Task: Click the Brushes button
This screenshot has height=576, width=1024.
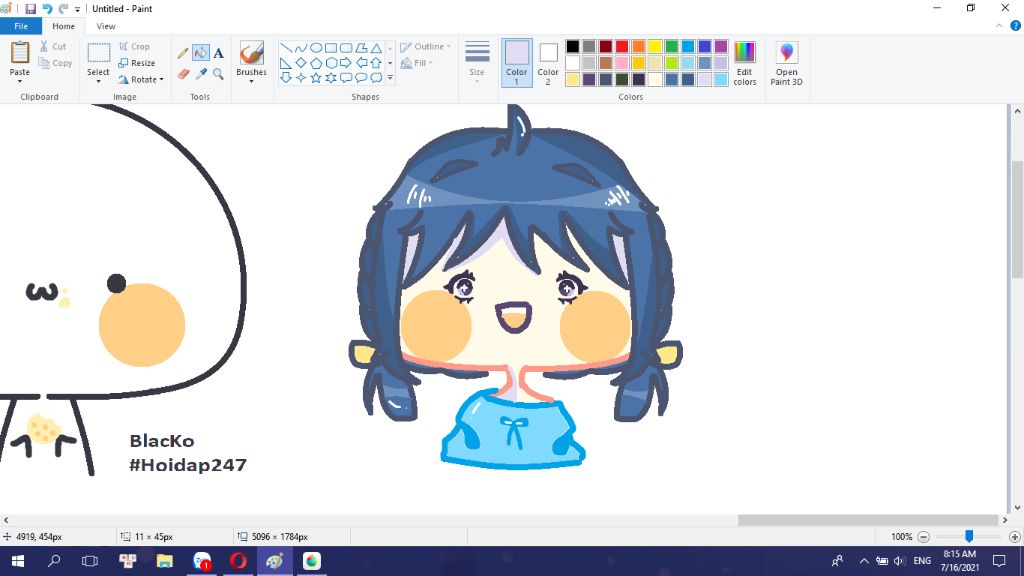Action: click(x=251, y=54)
